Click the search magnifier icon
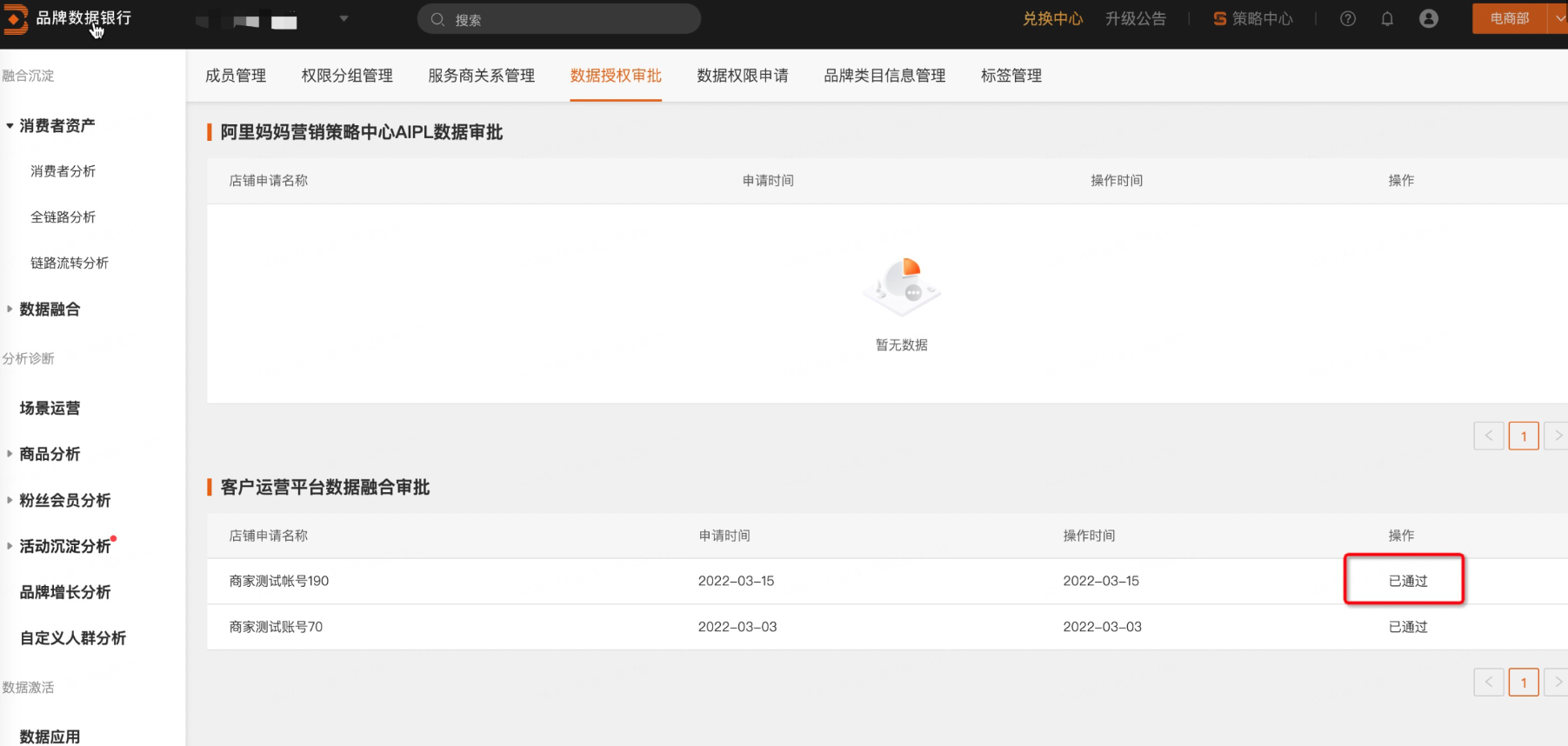Image resolution: width=1568 pixels, height=746 pixels. click(x=437, y=19)
